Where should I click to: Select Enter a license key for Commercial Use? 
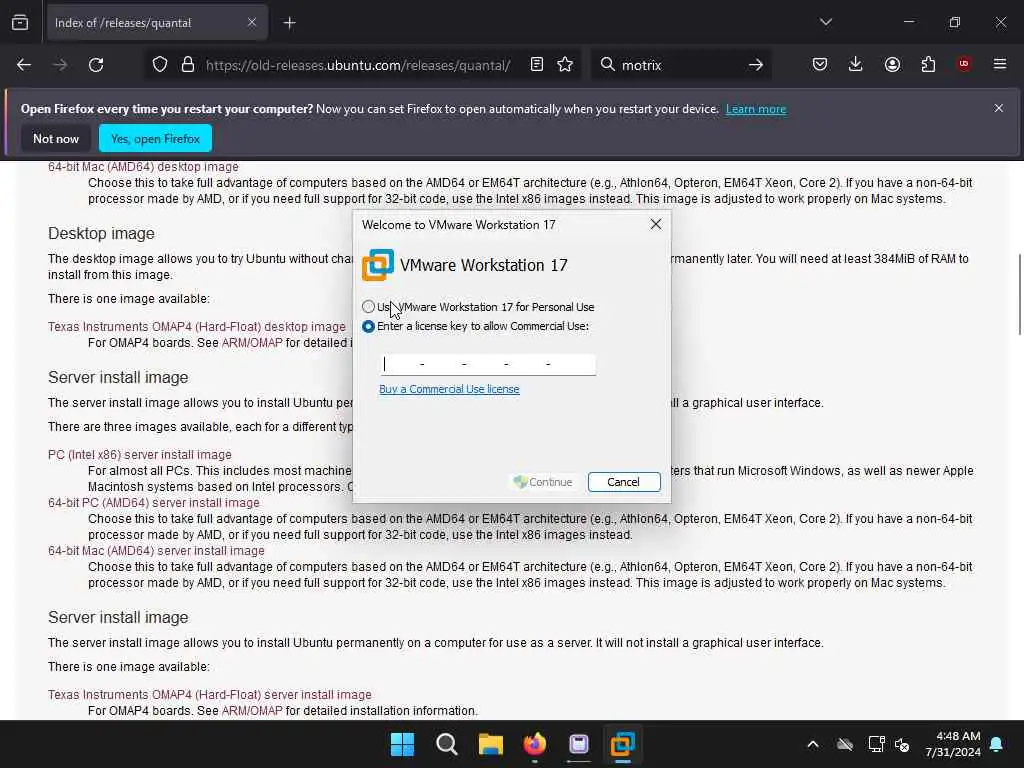(368, 326)
